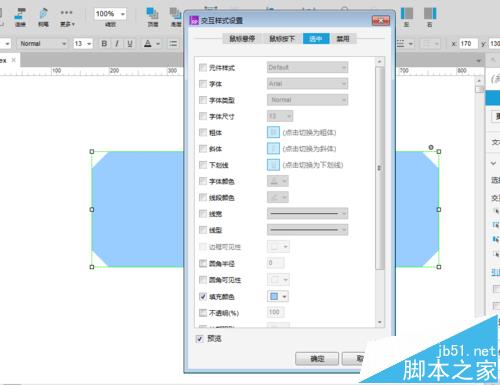The width and height of the screenshot is (500, 385).
Task: Click the bold toggle button in dialog
Action: pos(273,132)
